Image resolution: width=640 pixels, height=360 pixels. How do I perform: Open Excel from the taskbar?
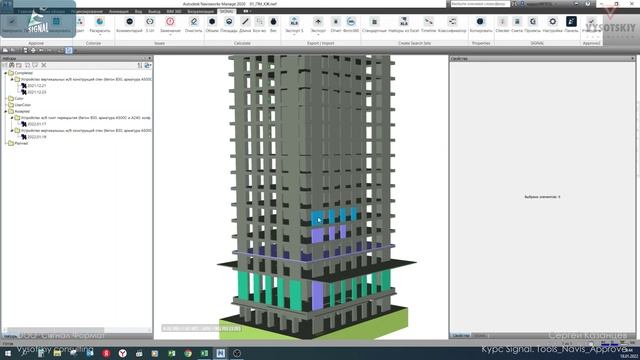coord(204,353)
